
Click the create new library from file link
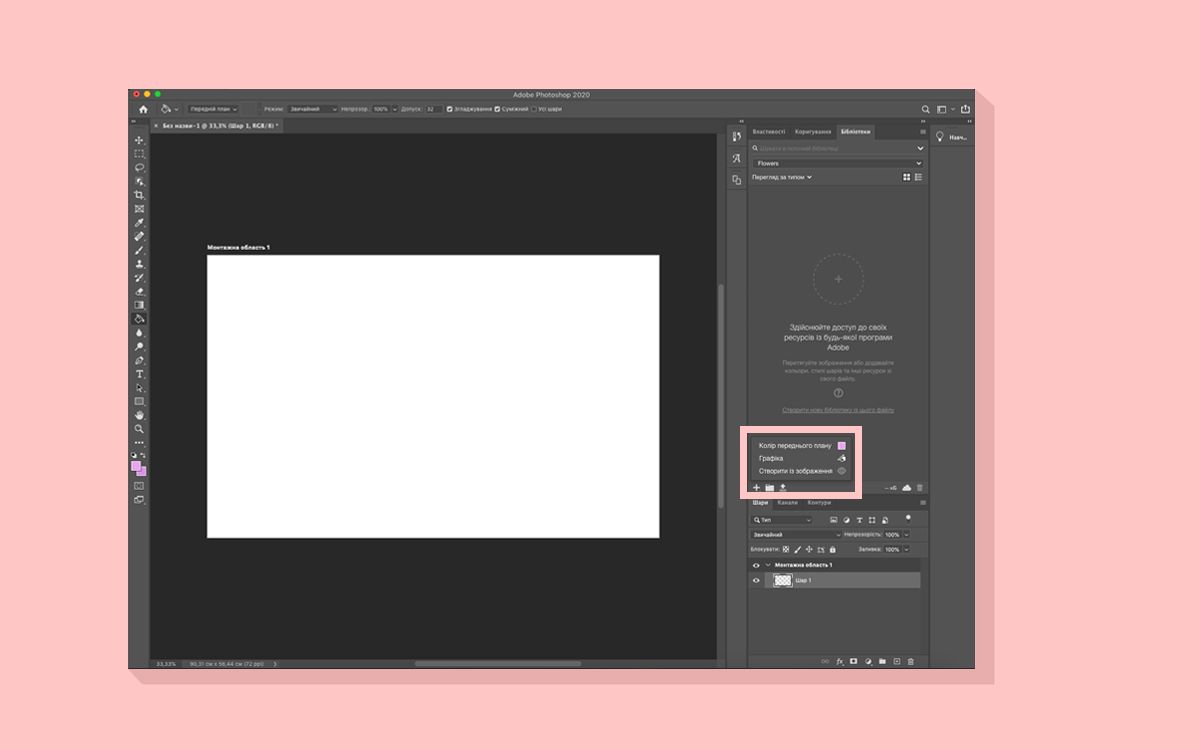click(838, 410)
